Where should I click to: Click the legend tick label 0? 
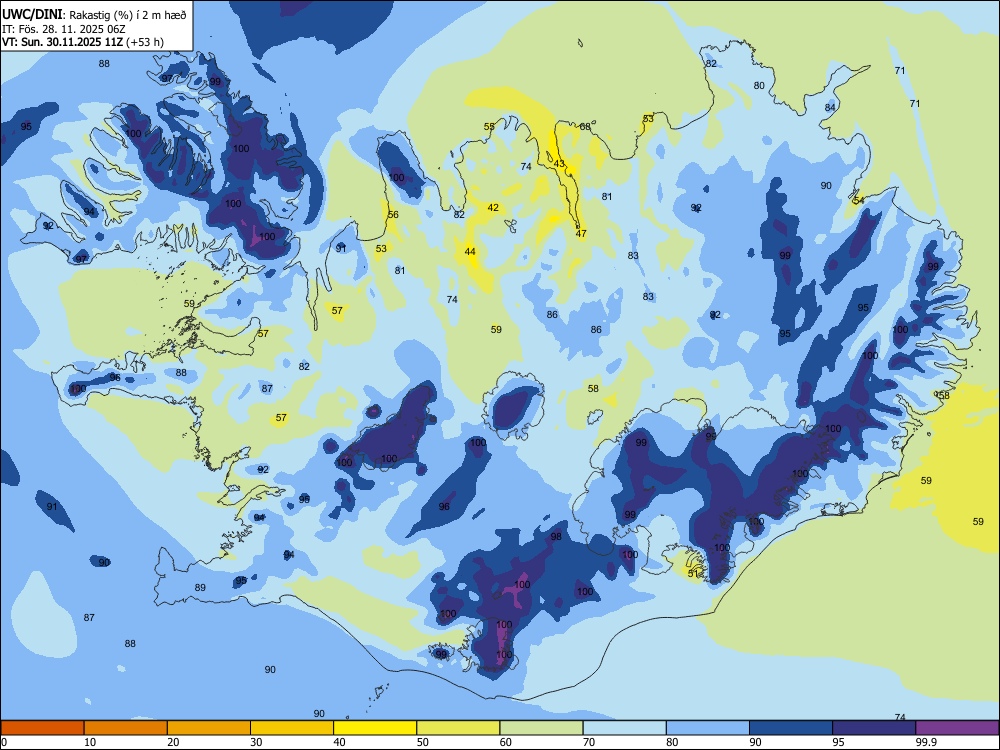pos(4,742)
